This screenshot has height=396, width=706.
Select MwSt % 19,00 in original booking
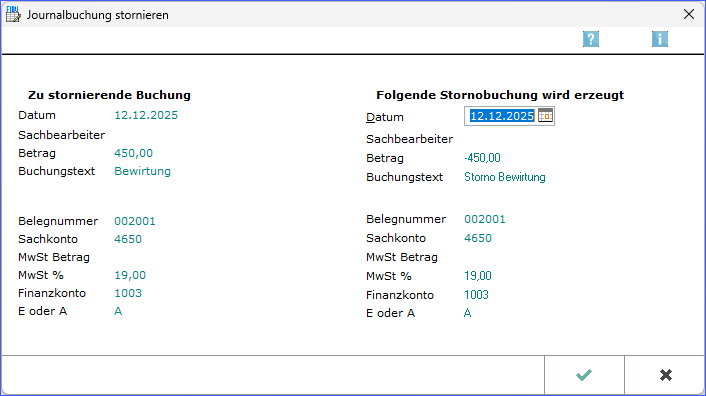pos(130,275)
